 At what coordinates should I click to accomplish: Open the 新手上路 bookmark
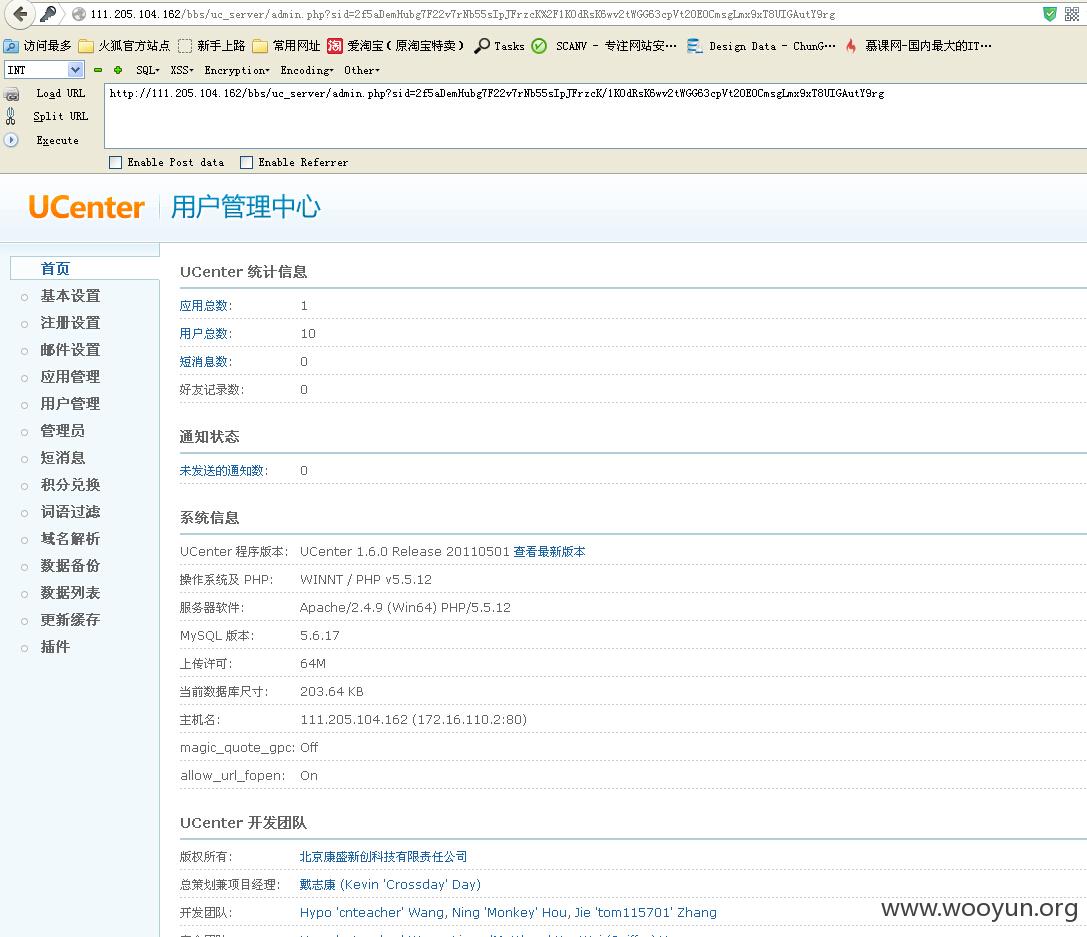[x=211, y=46]
